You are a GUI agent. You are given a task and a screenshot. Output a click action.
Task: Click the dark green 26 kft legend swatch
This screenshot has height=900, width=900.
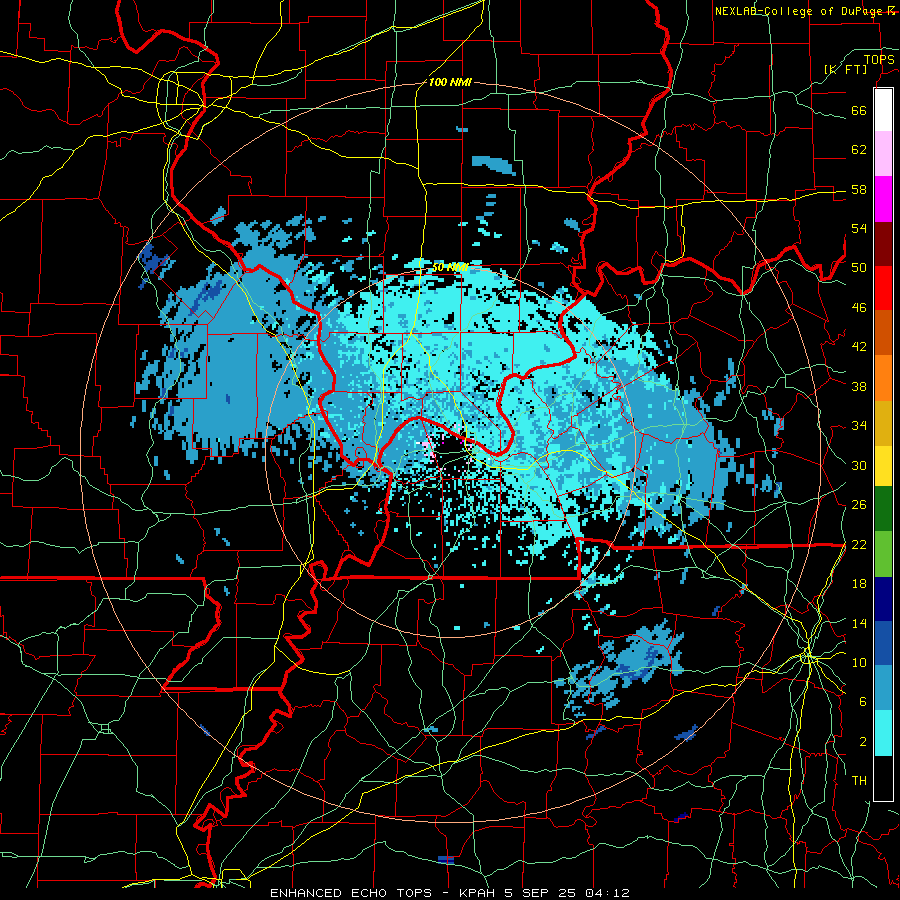pos(883,509)
